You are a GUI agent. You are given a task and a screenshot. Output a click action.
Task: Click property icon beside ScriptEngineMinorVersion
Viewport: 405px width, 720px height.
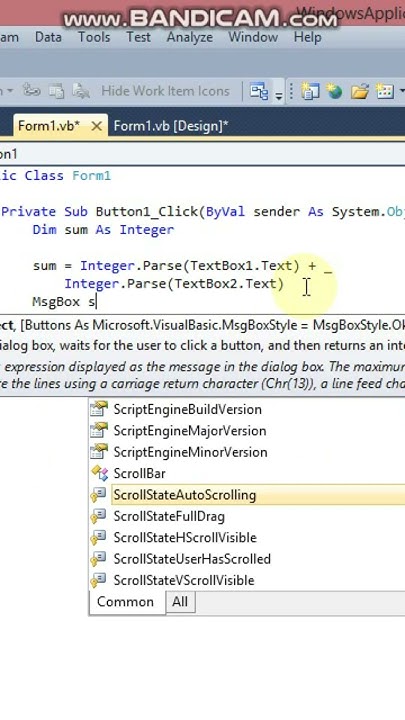click(99, 451)
